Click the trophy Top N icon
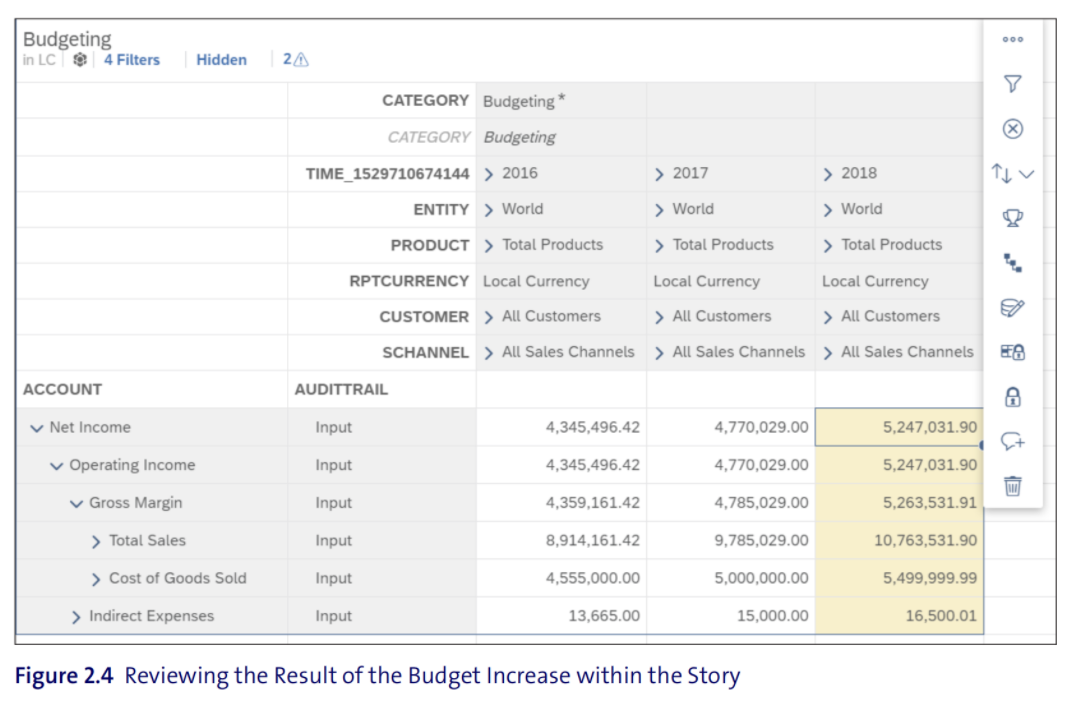Screen dimensions: 1072x701 coord(1013,218)
